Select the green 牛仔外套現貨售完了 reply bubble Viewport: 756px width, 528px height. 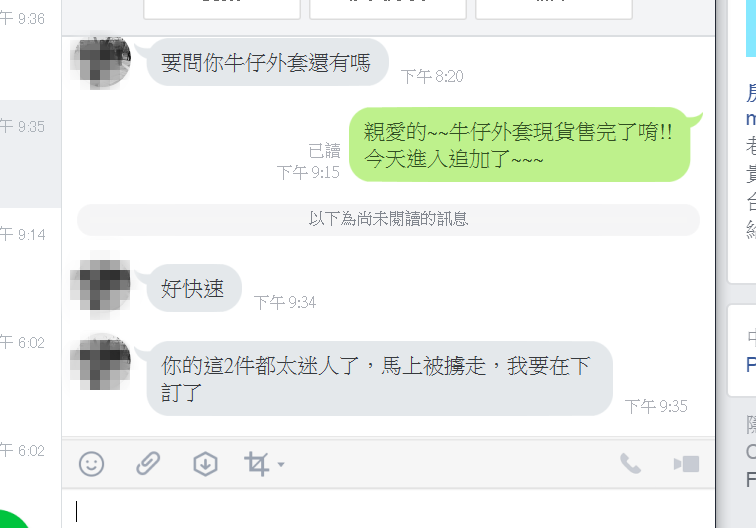coord(519,145)
